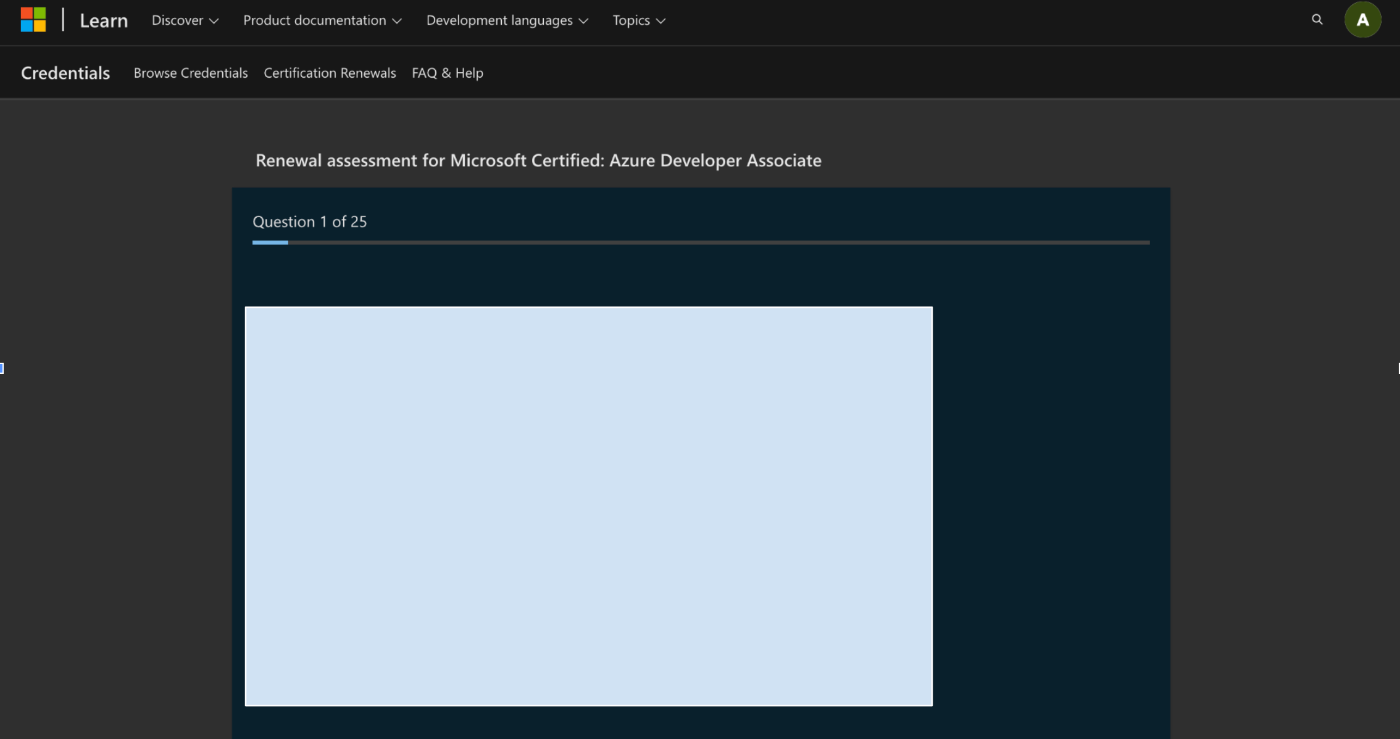The image size is (1400, 739).
Task: Click the Question 1 of 25 label
Action: pos(310,222)
